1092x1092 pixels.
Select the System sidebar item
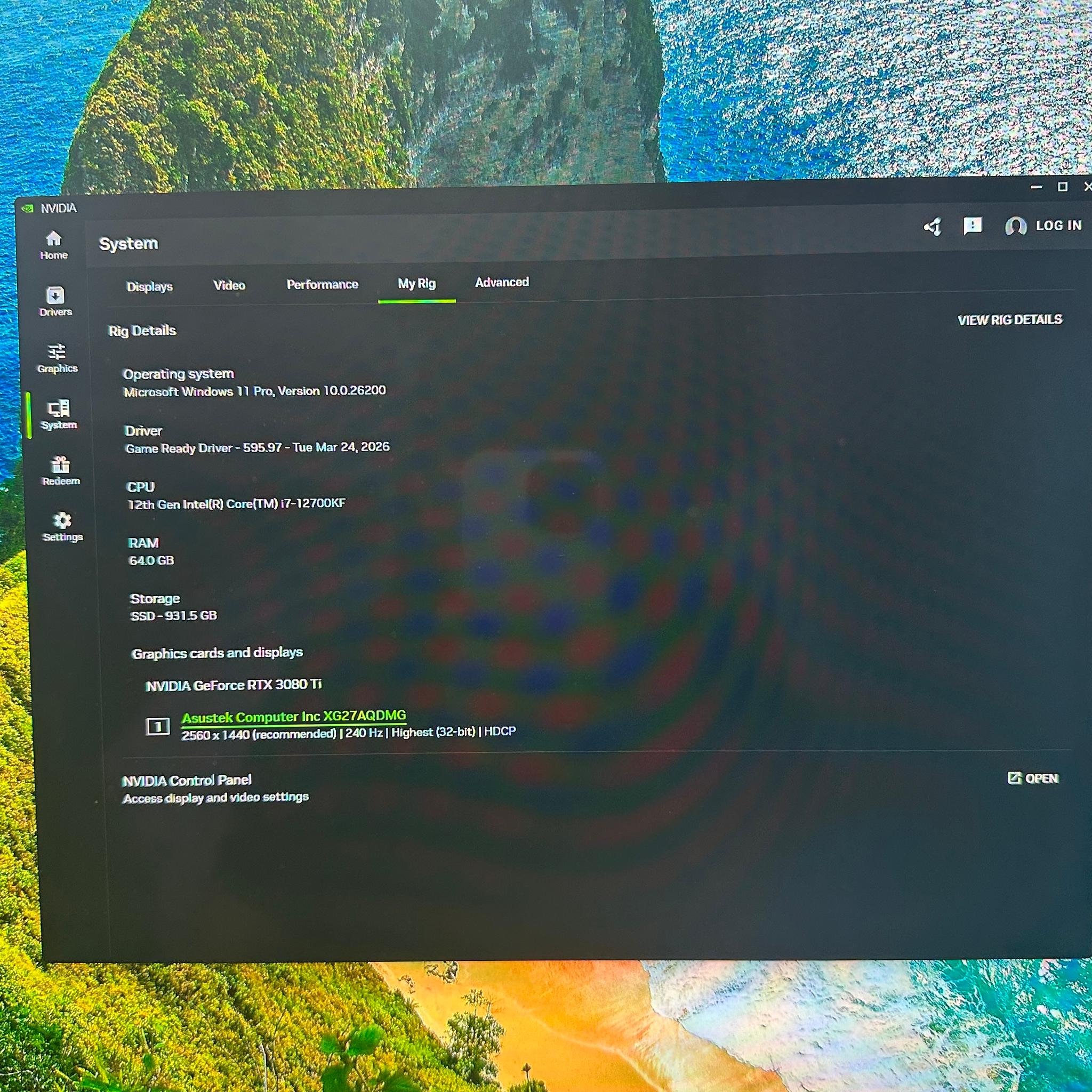pyautogui.click(x=59, y=415)
